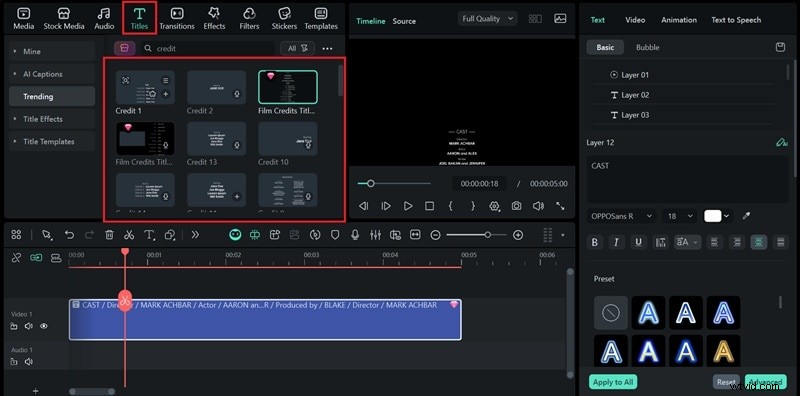The height and width of the screenshot is (396, 800).
Task: Split the clip with scissors tool
Action: tap(129, 235)
